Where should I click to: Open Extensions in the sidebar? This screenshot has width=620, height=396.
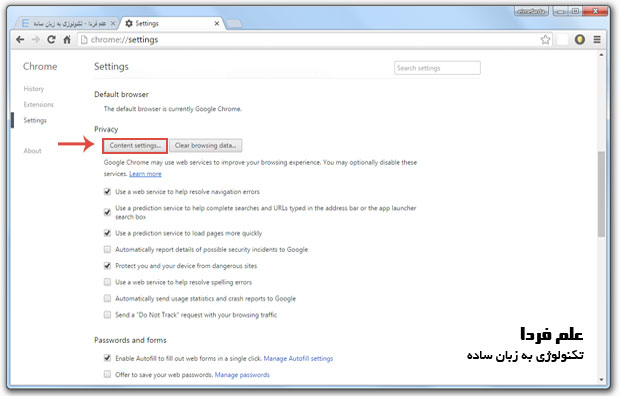click(38, 104)
